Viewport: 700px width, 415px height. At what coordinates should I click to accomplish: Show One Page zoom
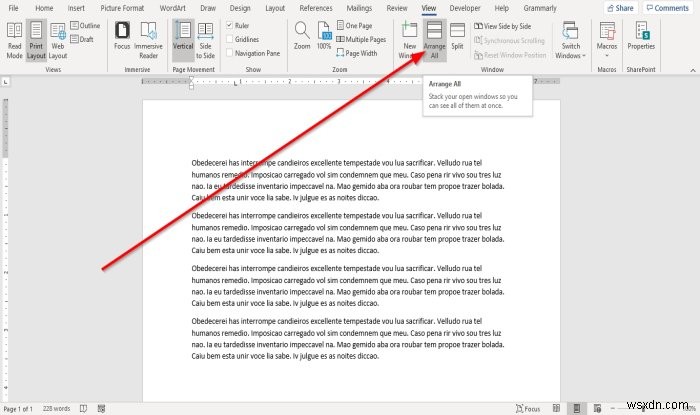[354, 25]
